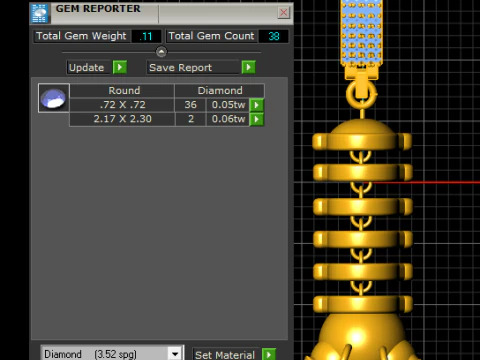Select the 0.05tw weight cell
This screenshot has height=360, width=480.
(x=228, y=105)
